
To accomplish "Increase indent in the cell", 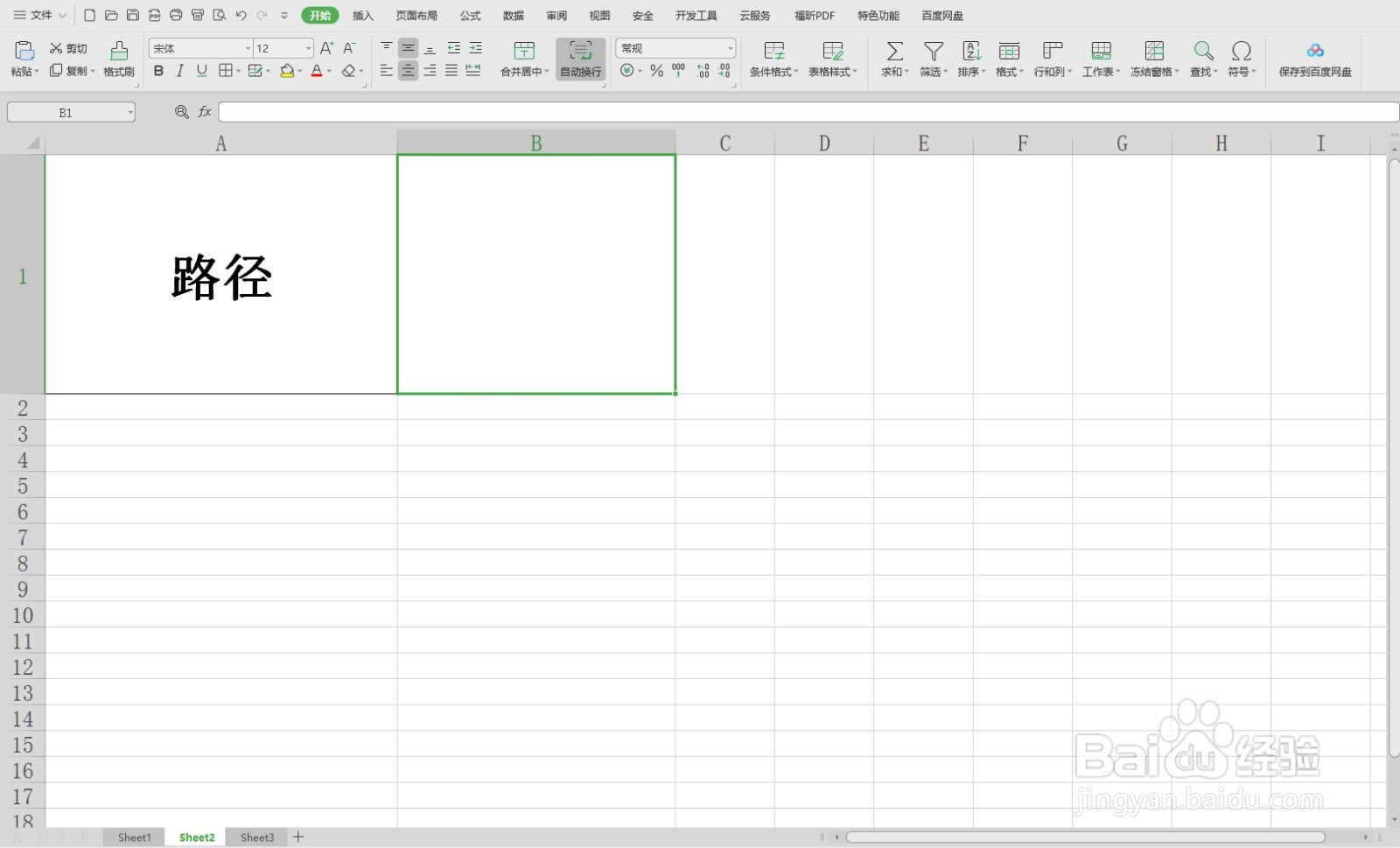I will click(x=475, y=47).
